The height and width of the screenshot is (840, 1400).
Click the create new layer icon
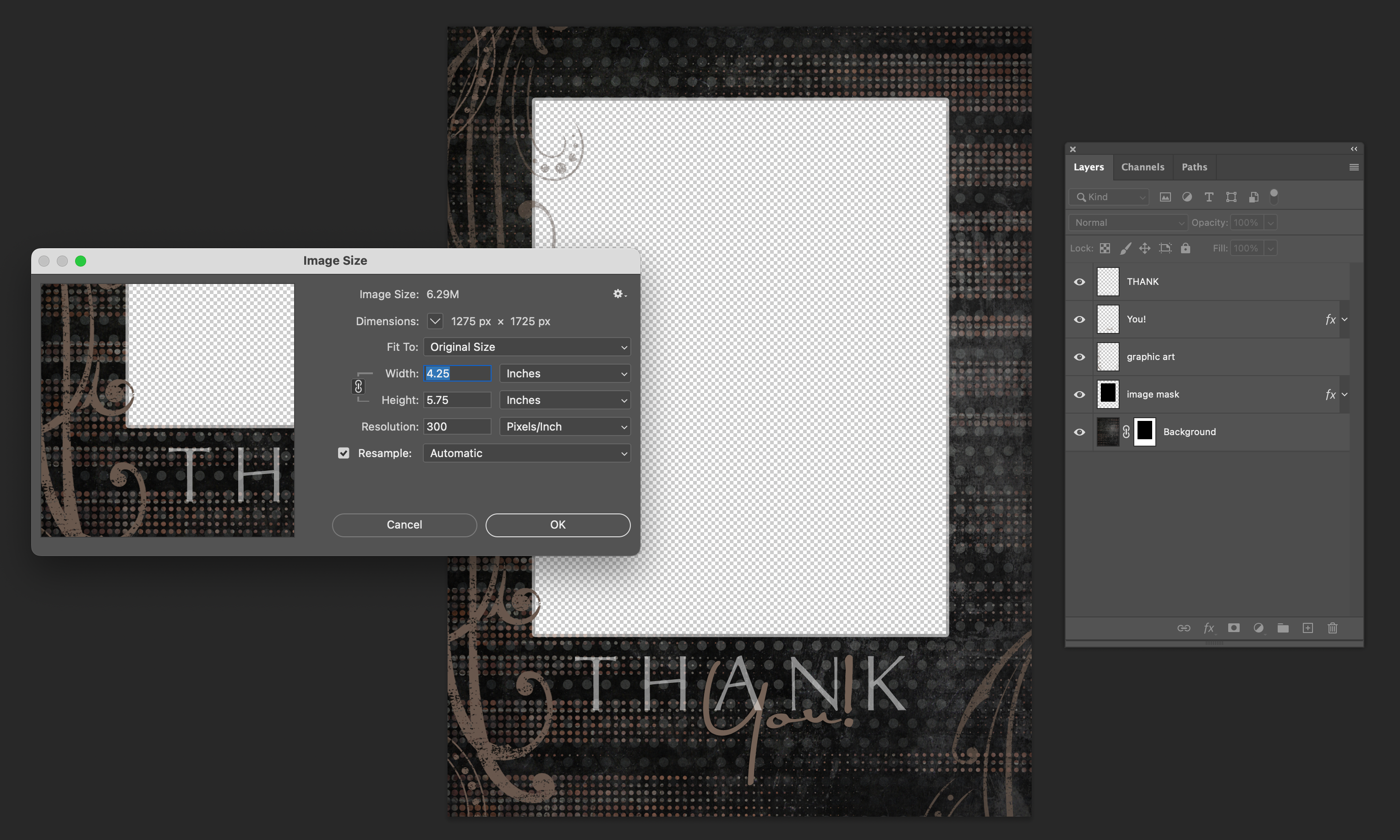1308,628
